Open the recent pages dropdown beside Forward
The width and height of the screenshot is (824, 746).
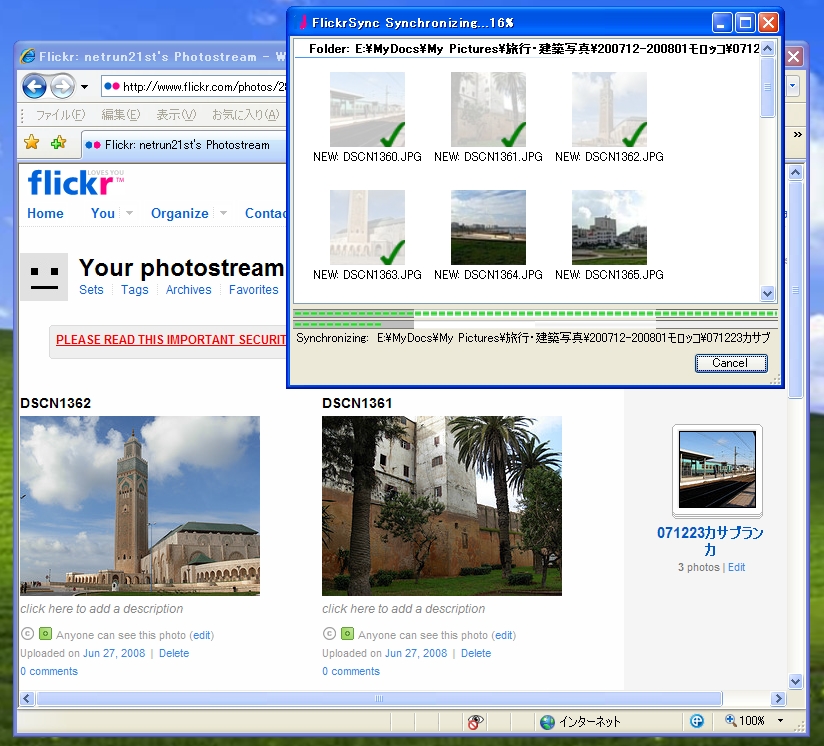(84, 87)
